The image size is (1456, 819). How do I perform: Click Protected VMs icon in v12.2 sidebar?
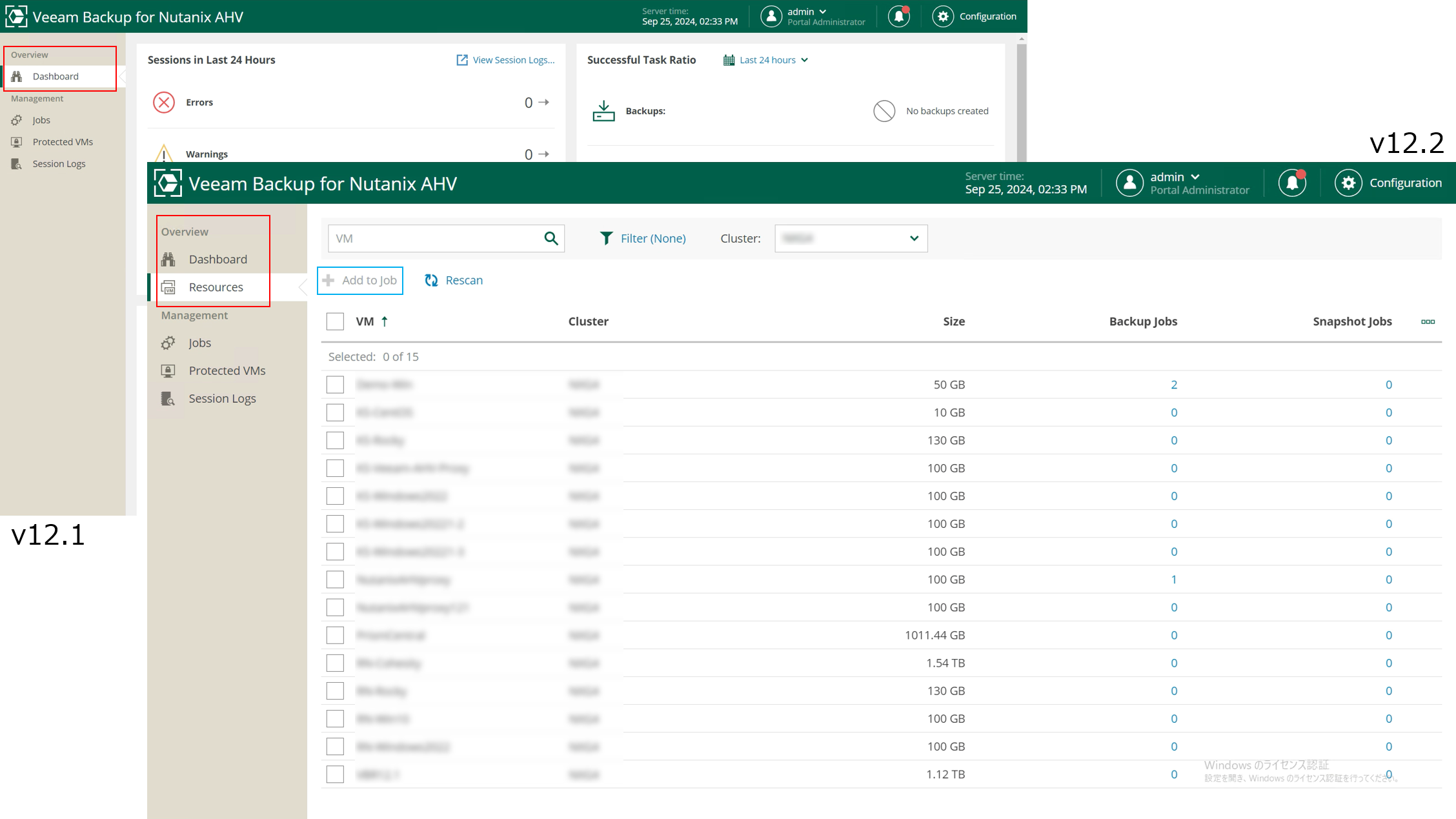[x=168, y=370]
